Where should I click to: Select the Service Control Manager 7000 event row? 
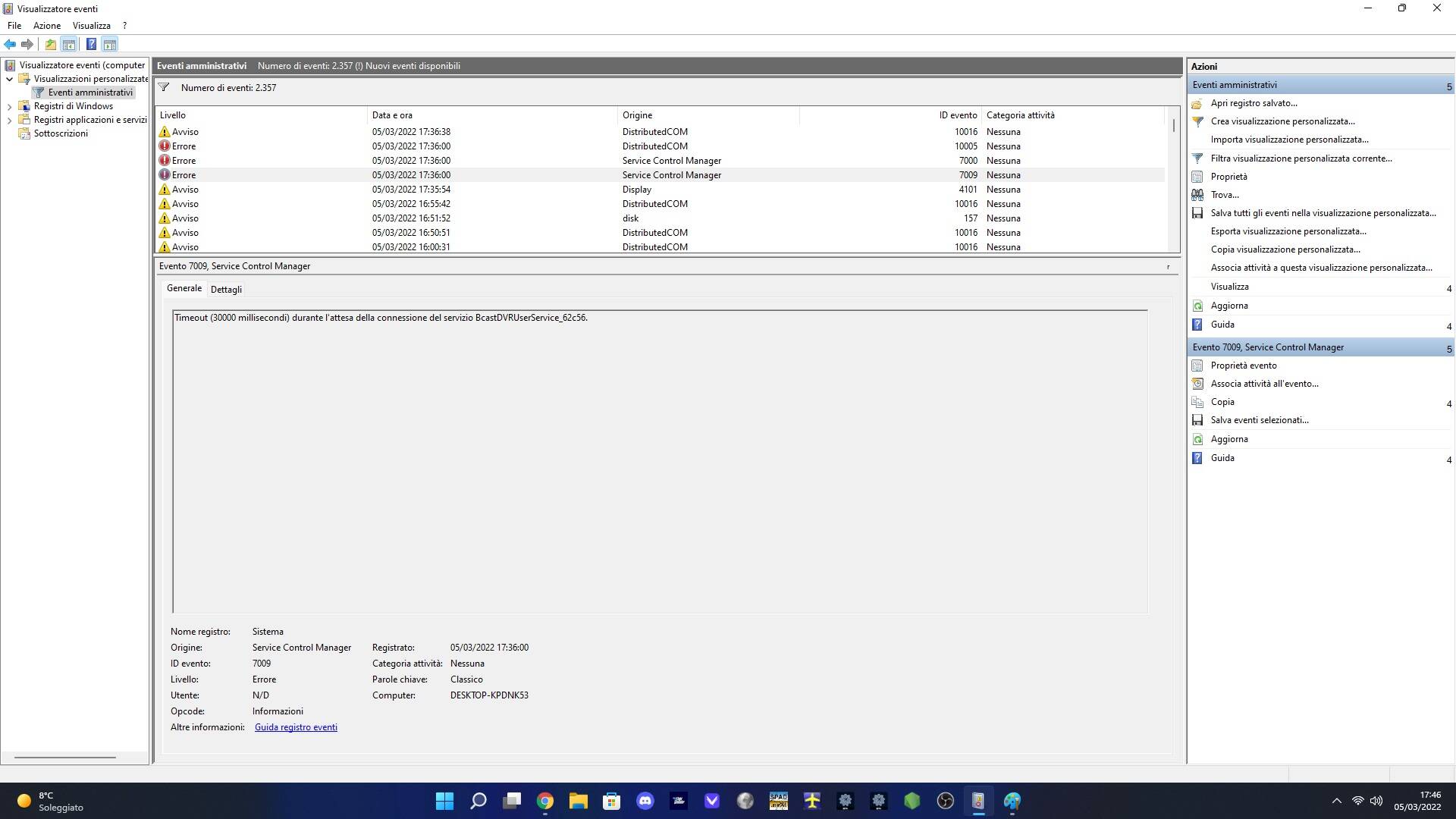point(660,161)
